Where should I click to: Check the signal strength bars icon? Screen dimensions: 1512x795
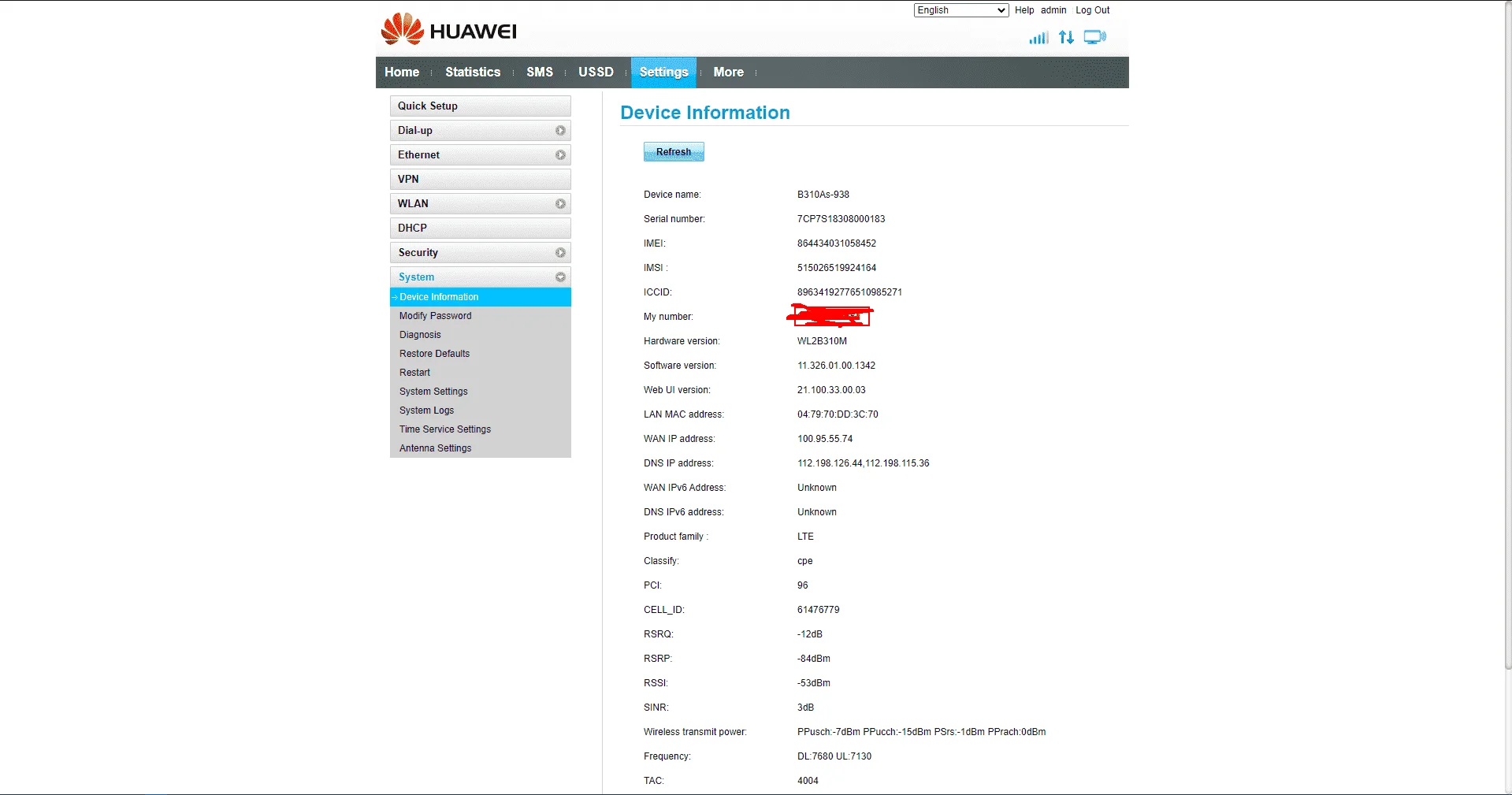pyautogui.click(x=1038, y=37)
